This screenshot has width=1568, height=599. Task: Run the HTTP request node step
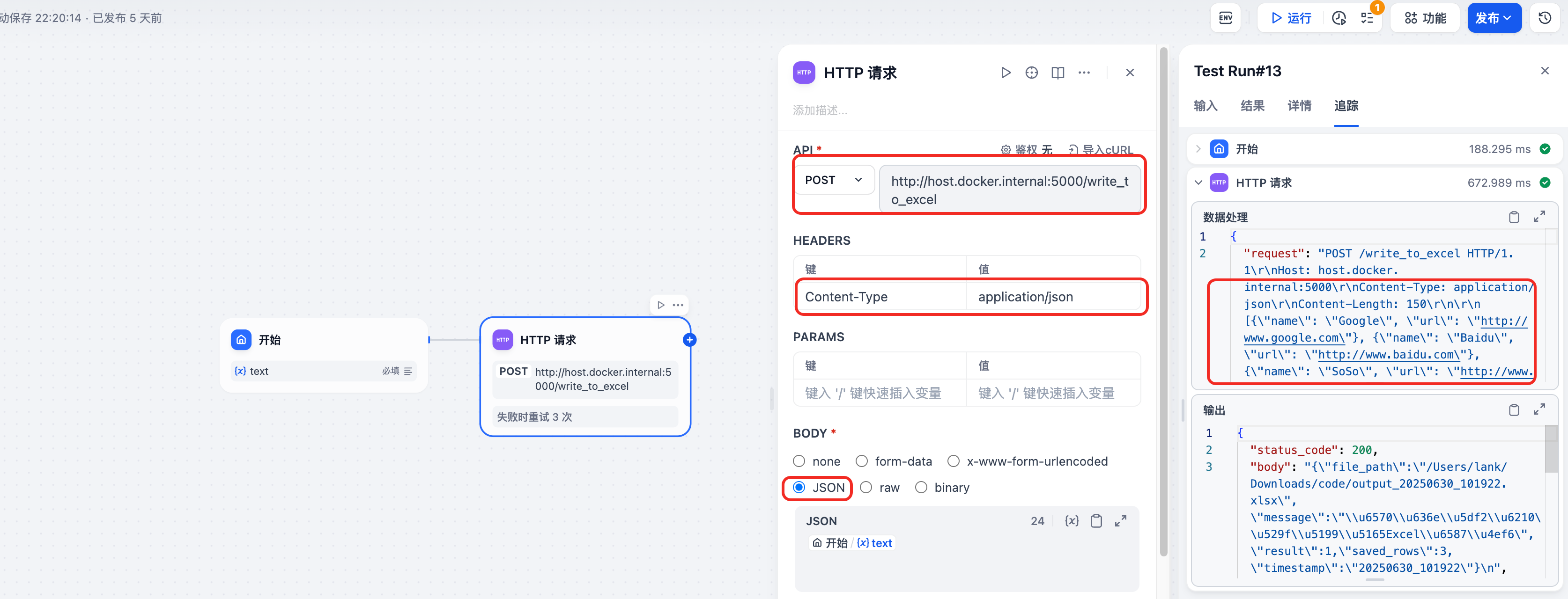tap(1006, 73)
